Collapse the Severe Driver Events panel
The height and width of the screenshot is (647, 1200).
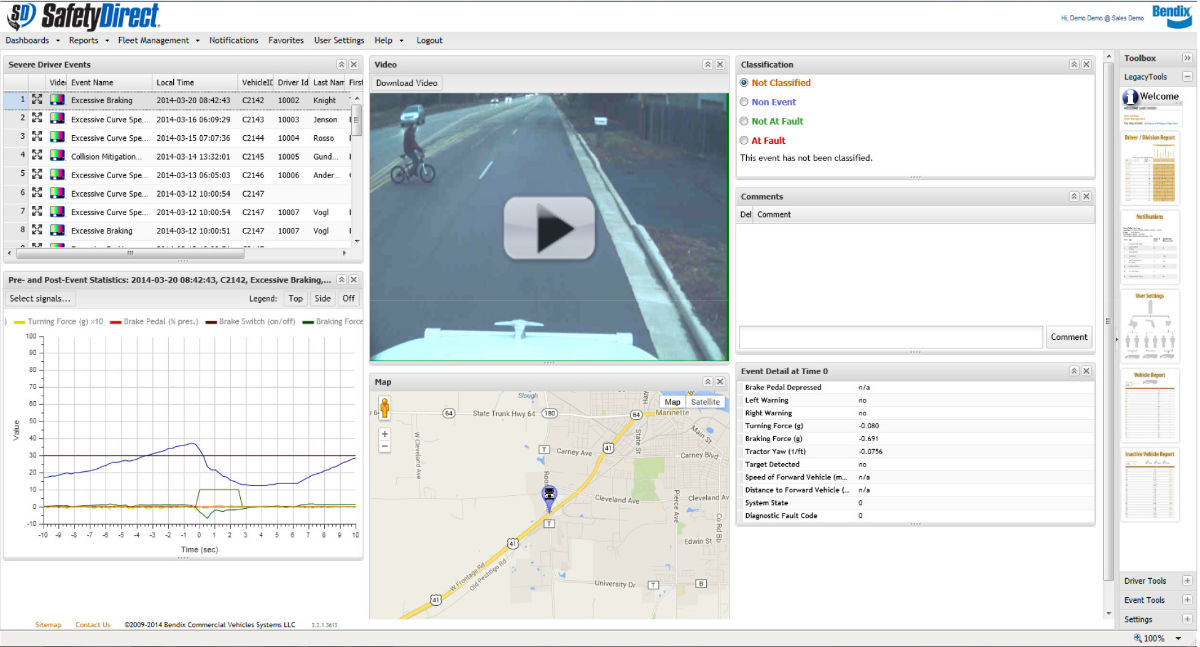pos(343,63)
